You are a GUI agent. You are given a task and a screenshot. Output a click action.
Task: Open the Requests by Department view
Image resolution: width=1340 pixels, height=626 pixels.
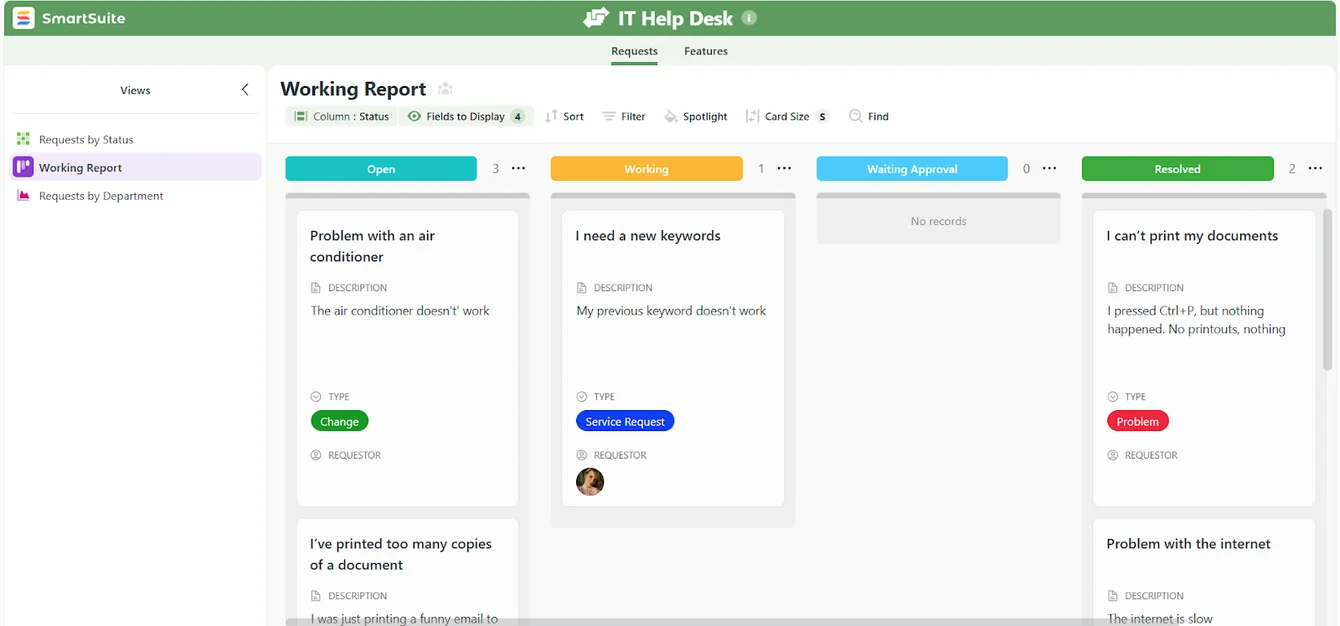click(x=101, y=196)
